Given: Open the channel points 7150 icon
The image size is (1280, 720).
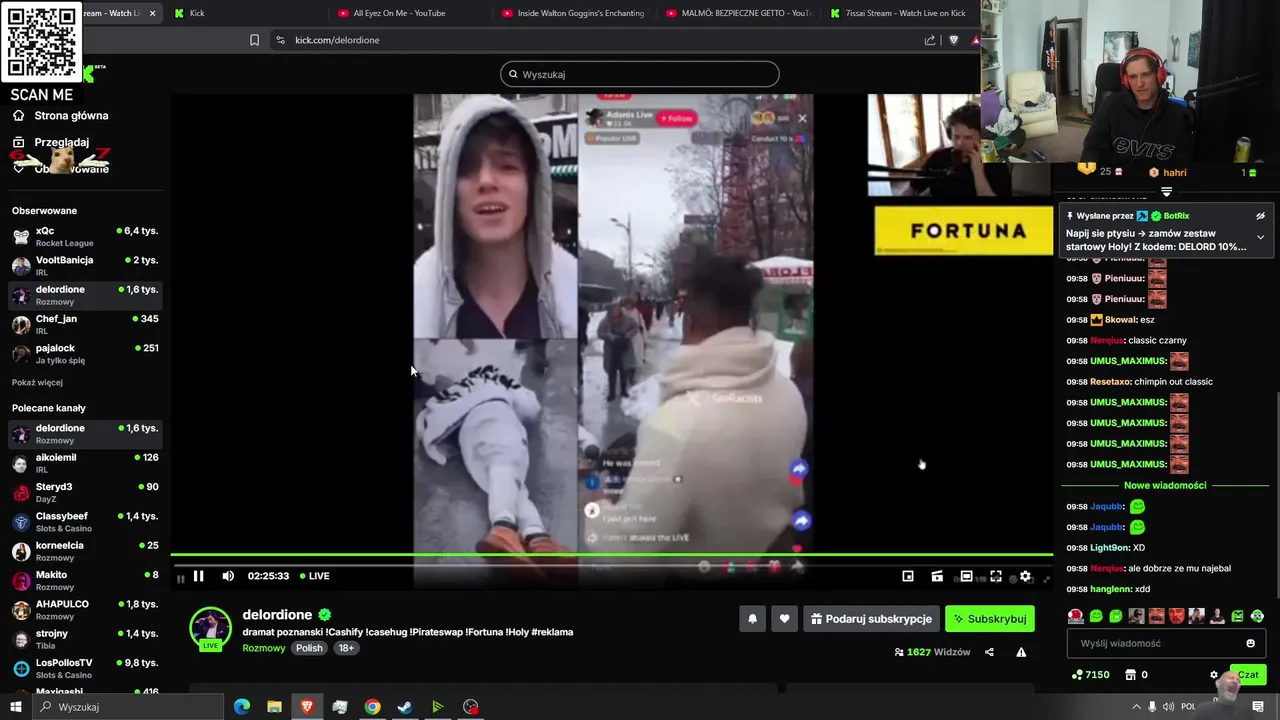Looking at the screenshot, I should (x=1076, y=675).
